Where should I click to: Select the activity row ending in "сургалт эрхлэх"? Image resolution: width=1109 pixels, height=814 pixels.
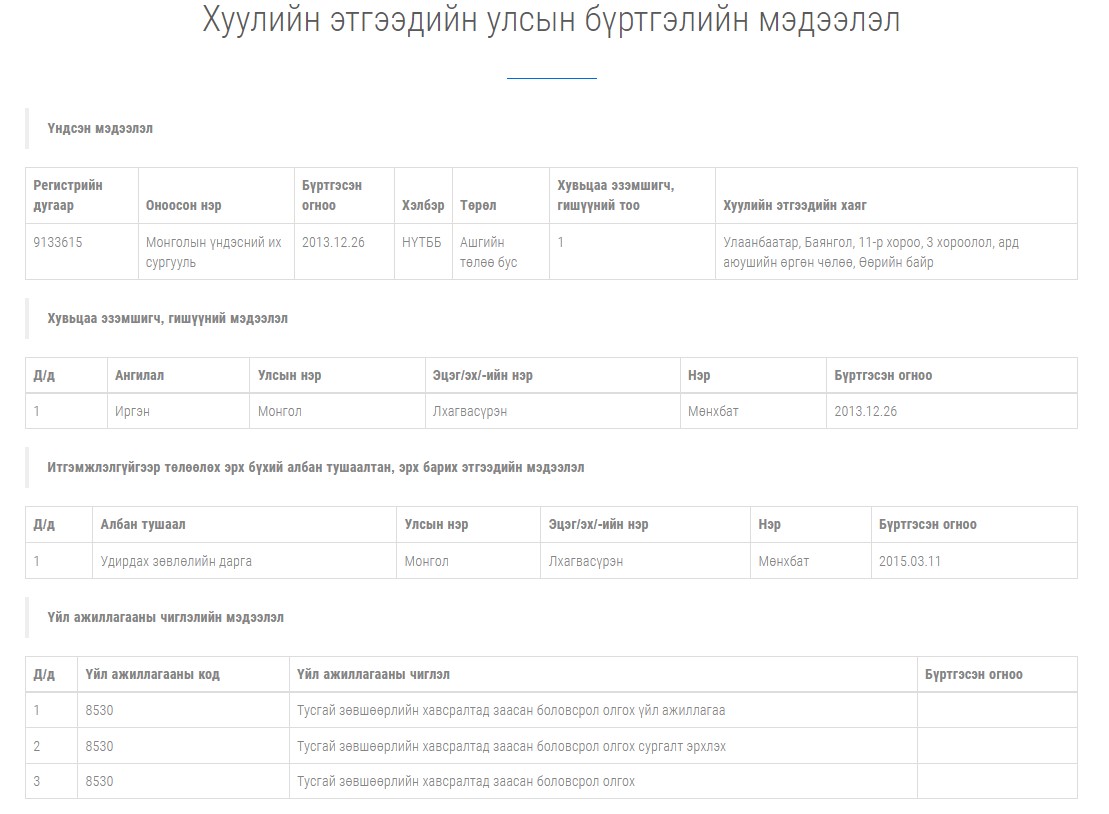[x=511, y=746]
